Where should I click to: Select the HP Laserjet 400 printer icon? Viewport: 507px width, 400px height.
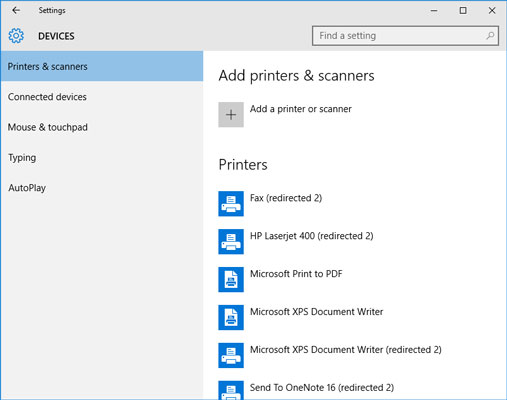coord(231,242)
